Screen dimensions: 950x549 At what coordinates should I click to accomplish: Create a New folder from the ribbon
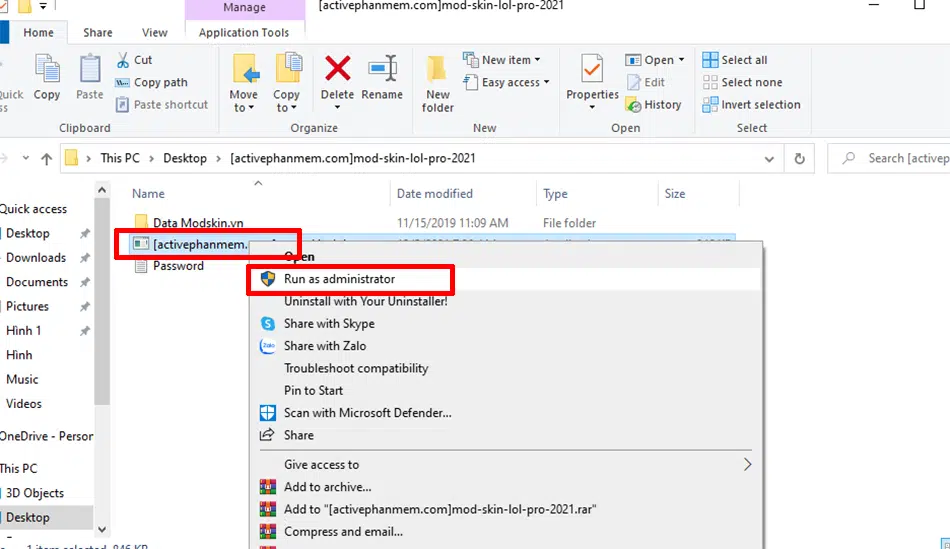tap(437, 82)
